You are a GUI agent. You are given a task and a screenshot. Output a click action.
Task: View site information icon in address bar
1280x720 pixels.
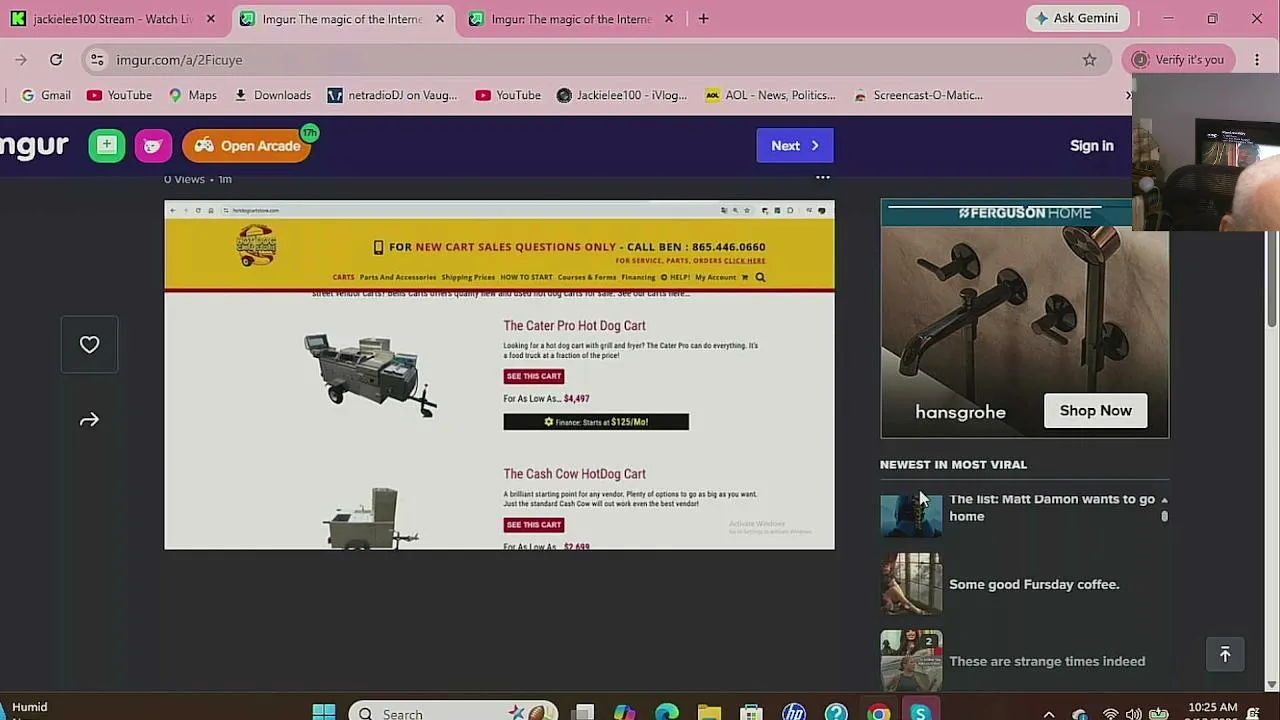97,60
